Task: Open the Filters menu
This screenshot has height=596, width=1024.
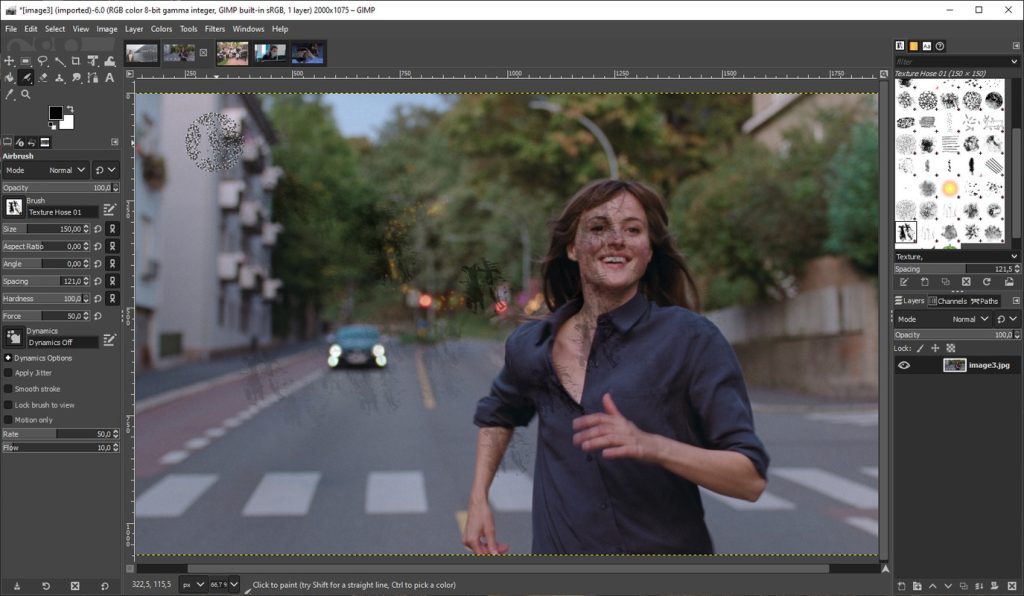Action: (215, 29)
